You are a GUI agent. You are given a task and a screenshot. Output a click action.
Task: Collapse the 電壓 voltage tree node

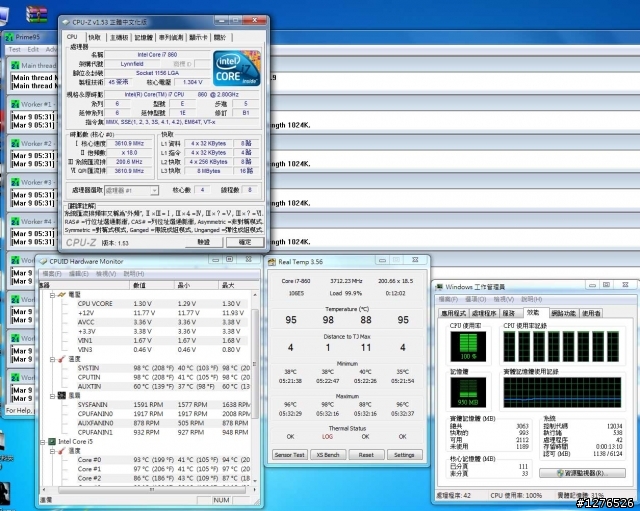[x=53, y=295]
